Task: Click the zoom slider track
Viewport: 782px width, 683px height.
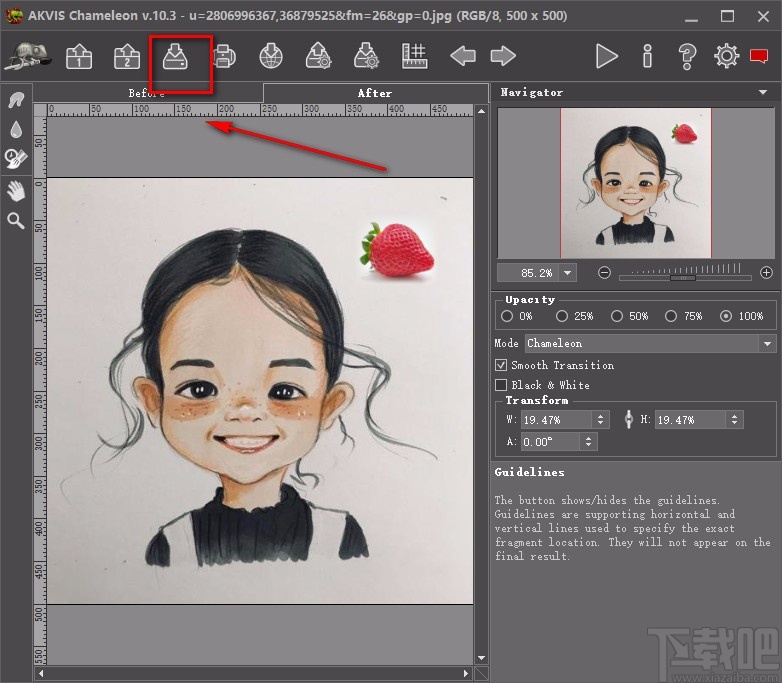Action: click(x=685, y=277)
